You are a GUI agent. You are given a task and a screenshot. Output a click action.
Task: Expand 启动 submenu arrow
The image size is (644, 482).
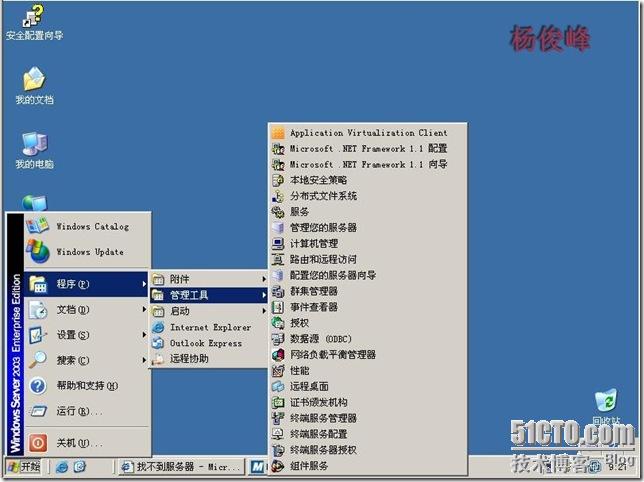264,311
